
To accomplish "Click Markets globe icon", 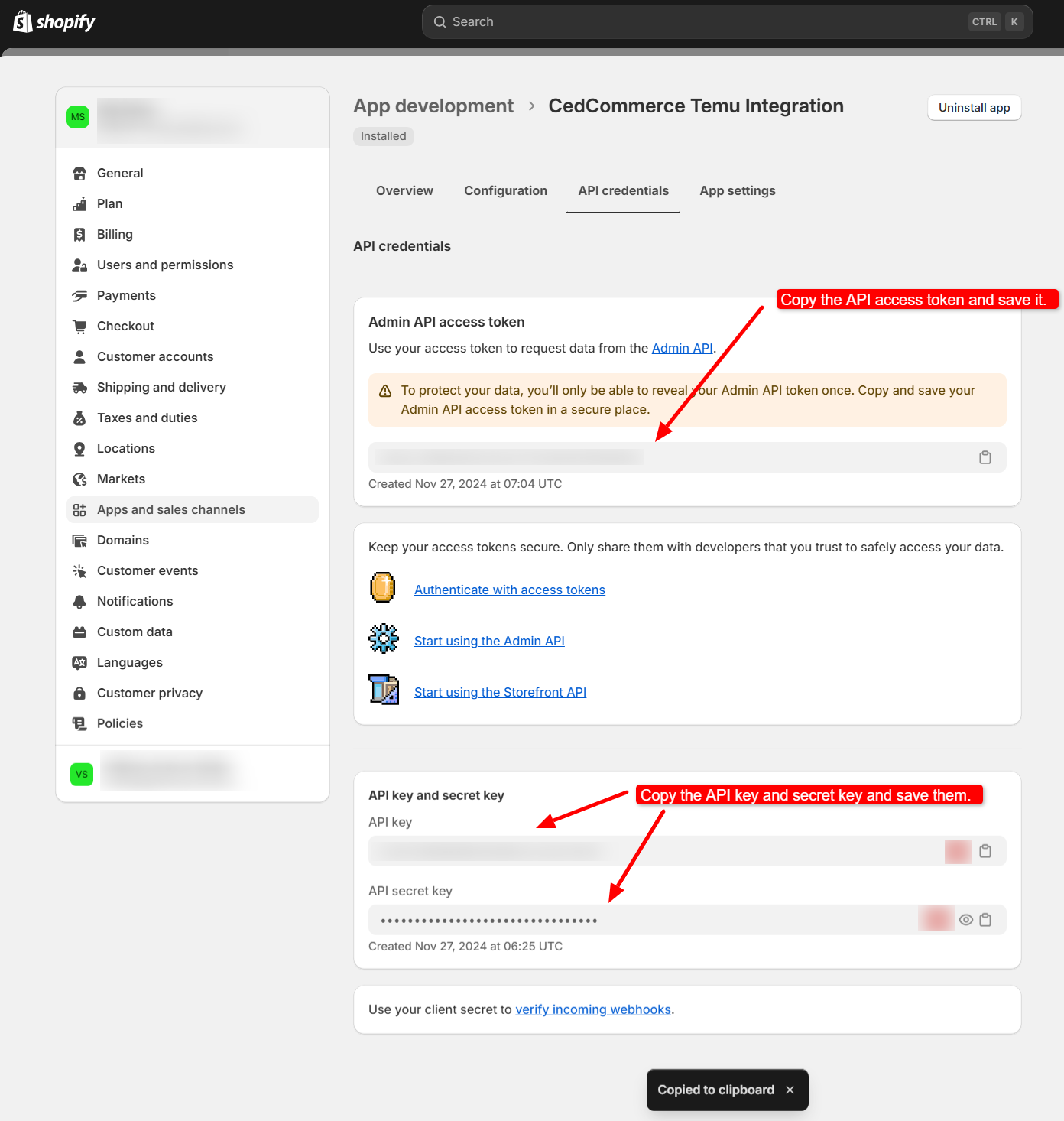I will 79,479.
